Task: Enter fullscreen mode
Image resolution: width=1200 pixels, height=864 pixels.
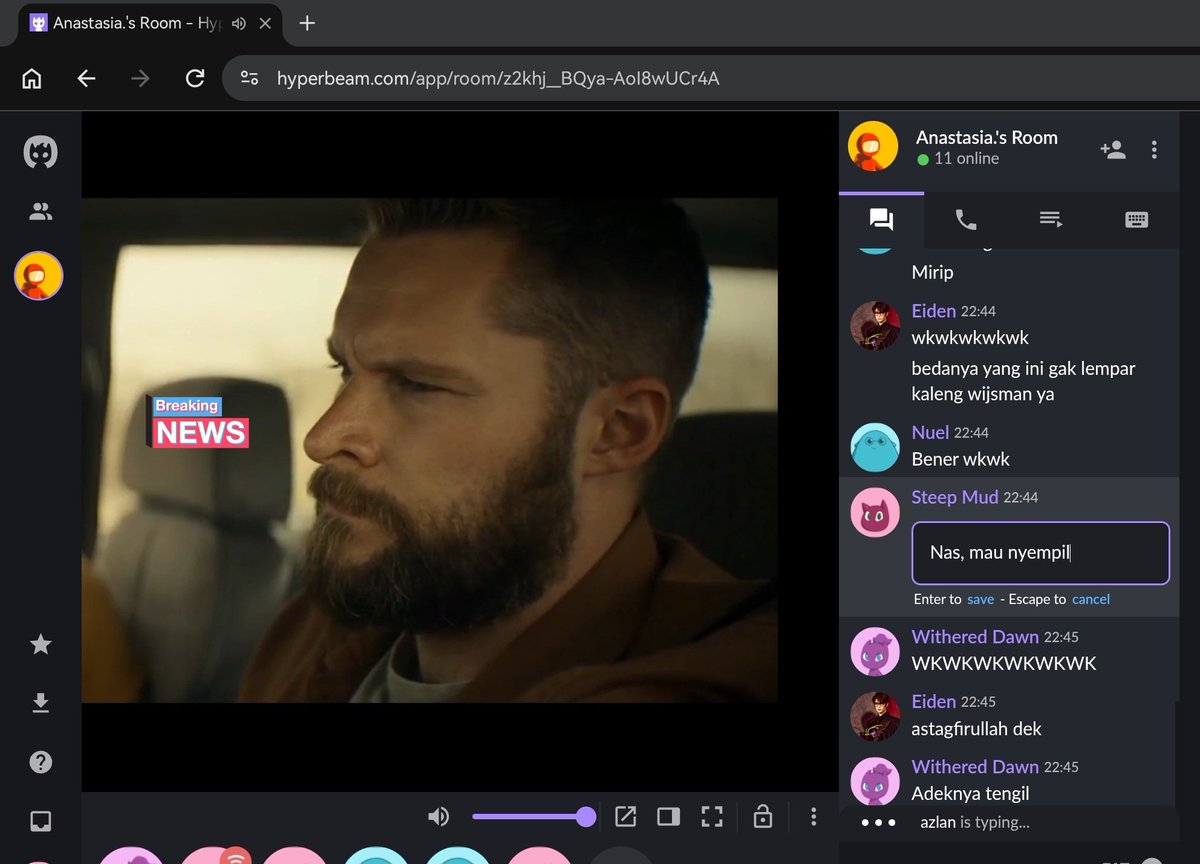Action: click(x=711, y=817)
